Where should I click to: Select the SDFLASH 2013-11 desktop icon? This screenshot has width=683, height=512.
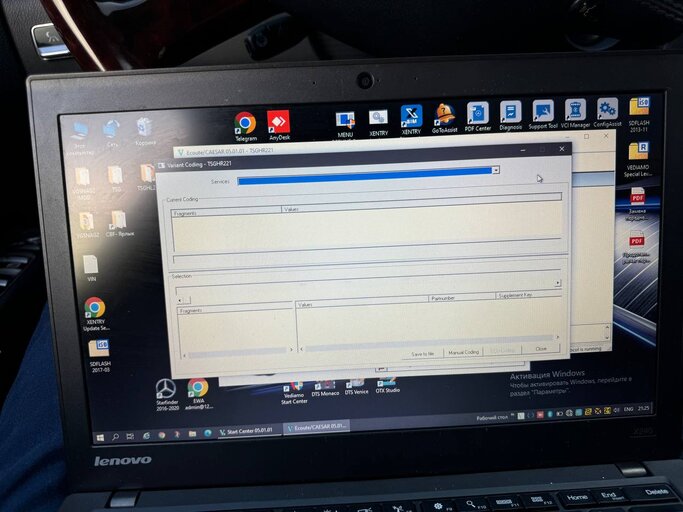click(x=639, y=114)
